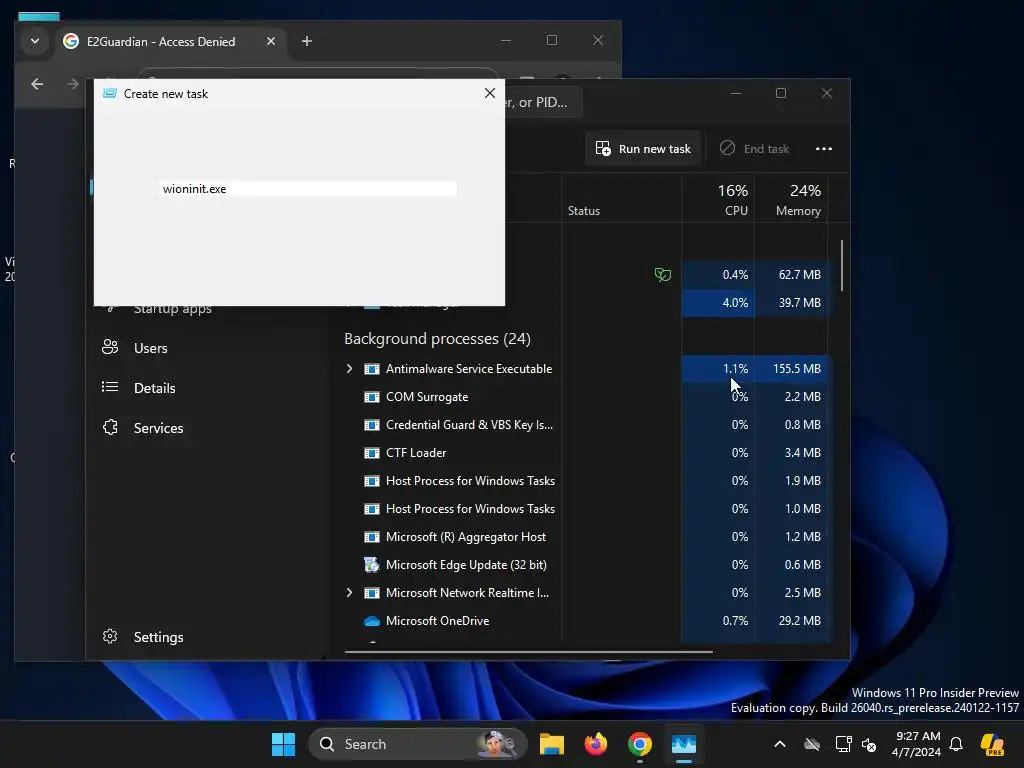Select Microsoft OneDrive process
The height and width of the screenshot is (768, 1024).
[x=438, y=621]
